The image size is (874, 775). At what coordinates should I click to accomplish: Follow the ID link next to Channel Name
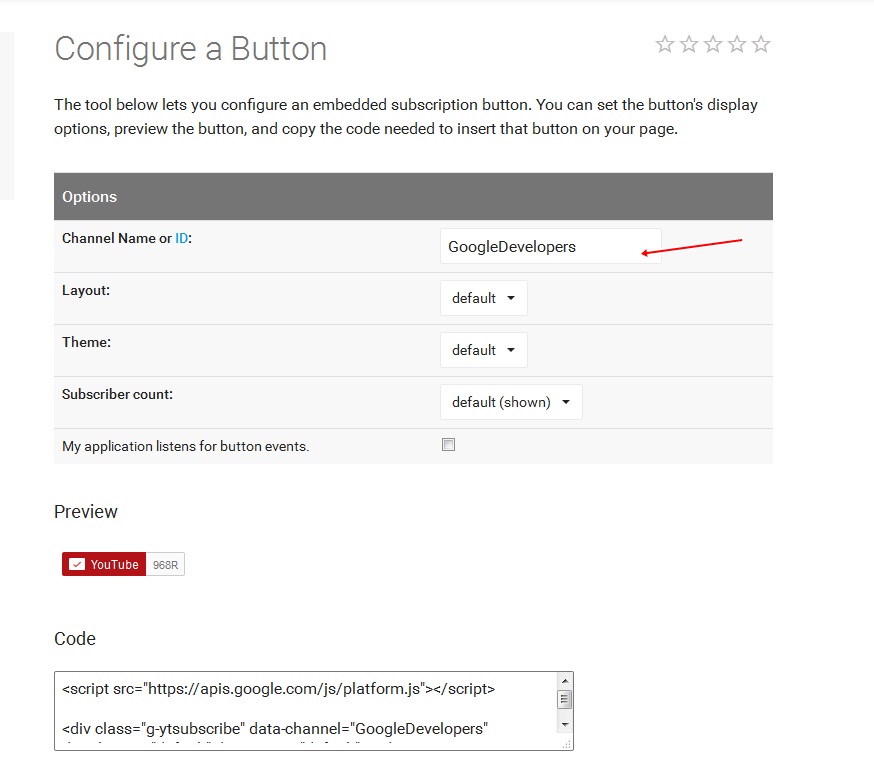(181, 238)
